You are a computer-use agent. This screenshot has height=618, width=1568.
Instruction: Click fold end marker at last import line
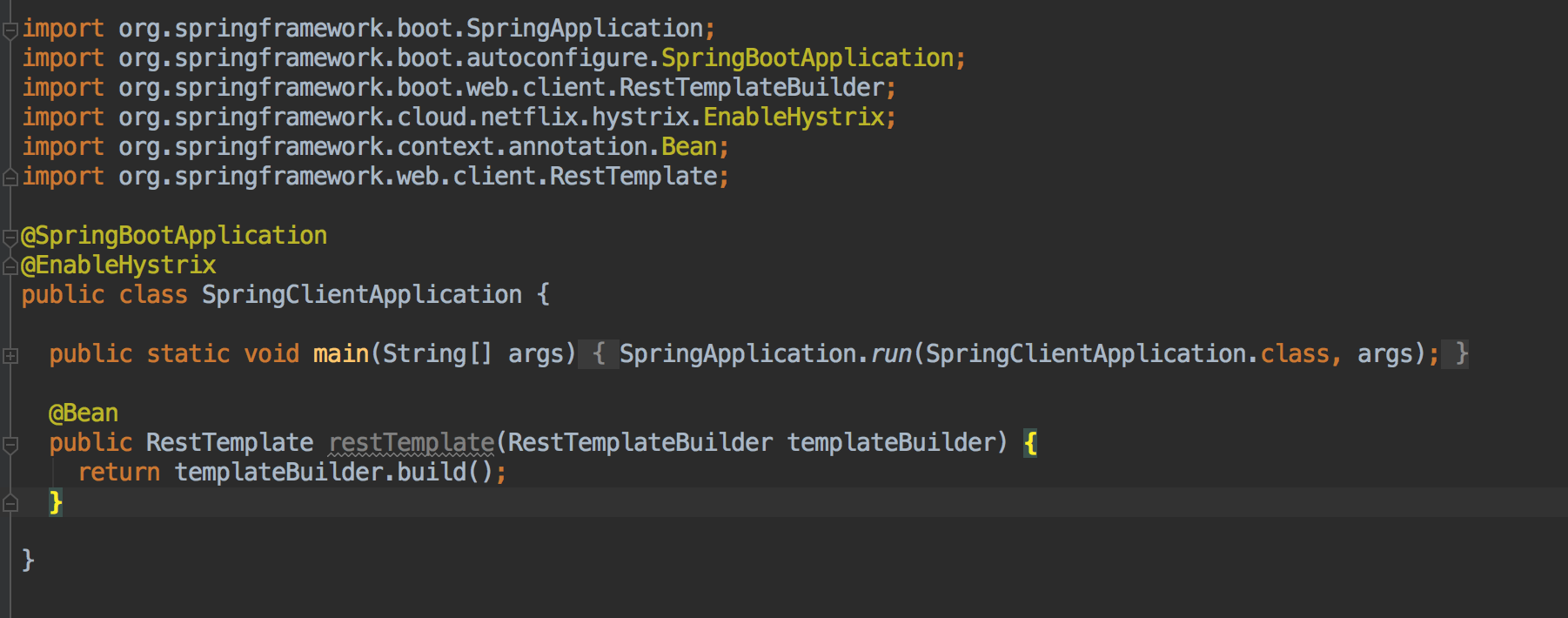pos(10,178)
